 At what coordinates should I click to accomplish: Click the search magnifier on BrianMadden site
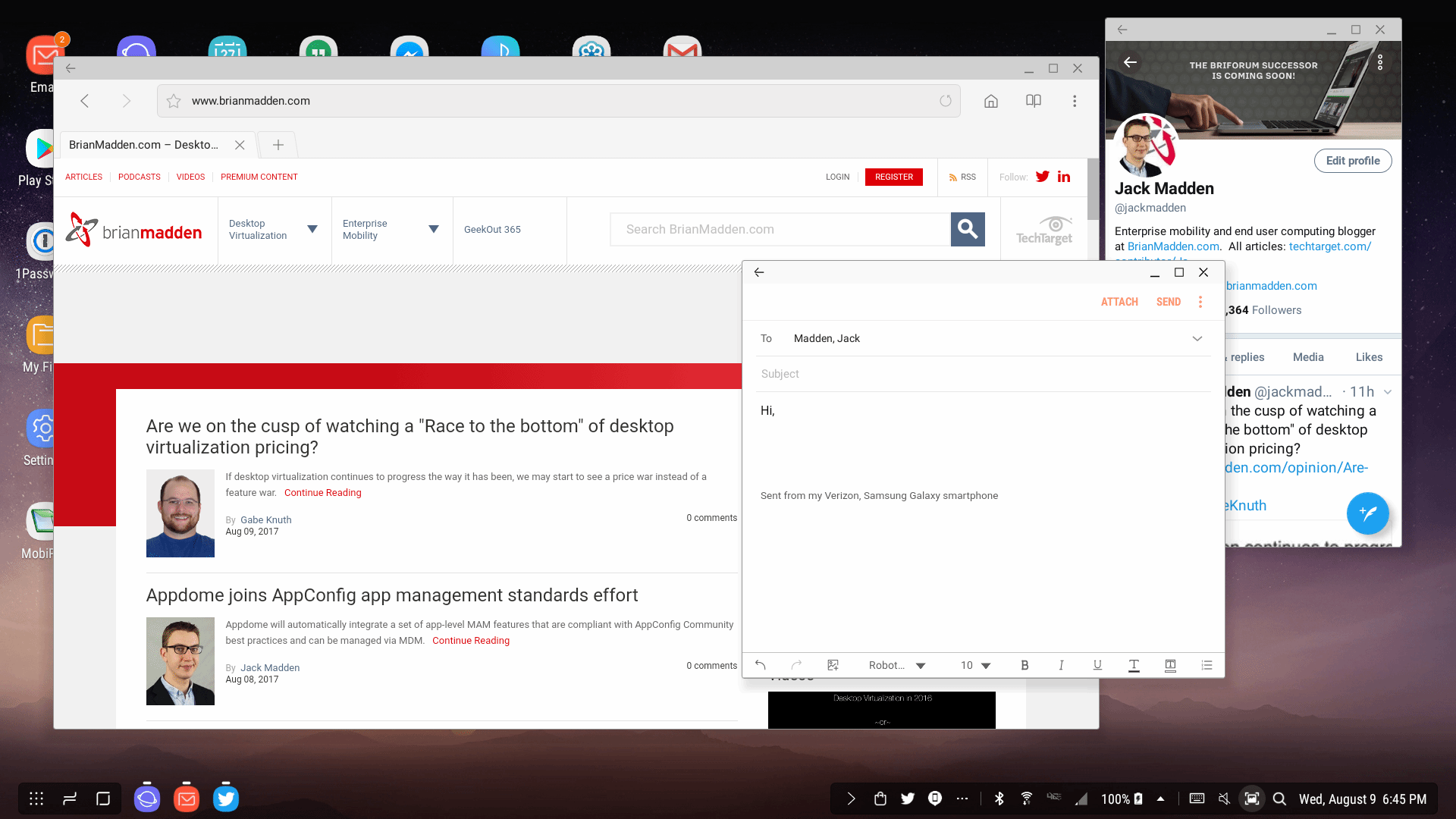coord(968,229)
